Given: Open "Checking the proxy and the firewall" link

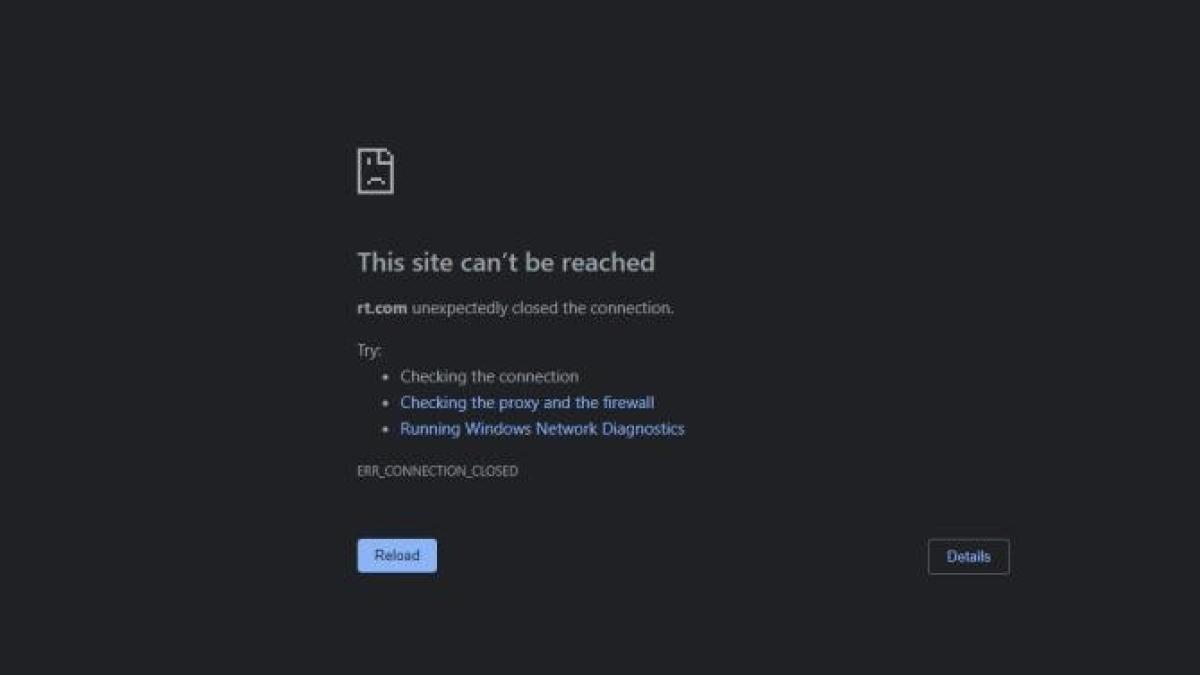Looking at the screenshot, I should click(527, 403).
